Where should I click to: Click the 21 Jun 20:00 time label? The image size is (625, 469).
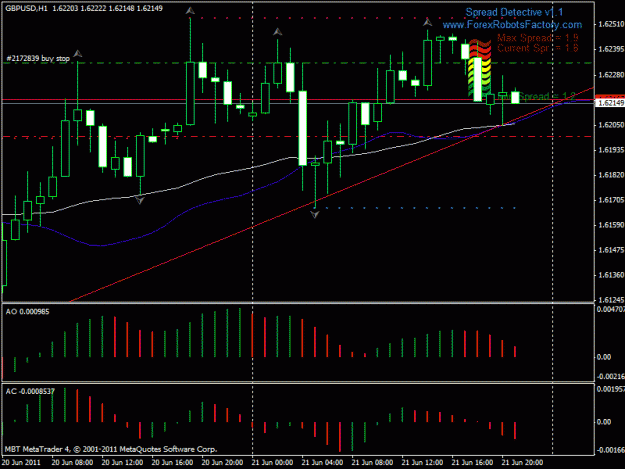pyautogui.click(x=522, y=463)
